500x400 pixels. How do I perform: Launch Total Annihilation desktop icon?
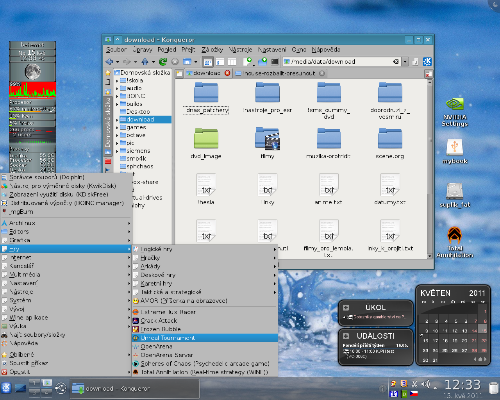coord(455,242)
